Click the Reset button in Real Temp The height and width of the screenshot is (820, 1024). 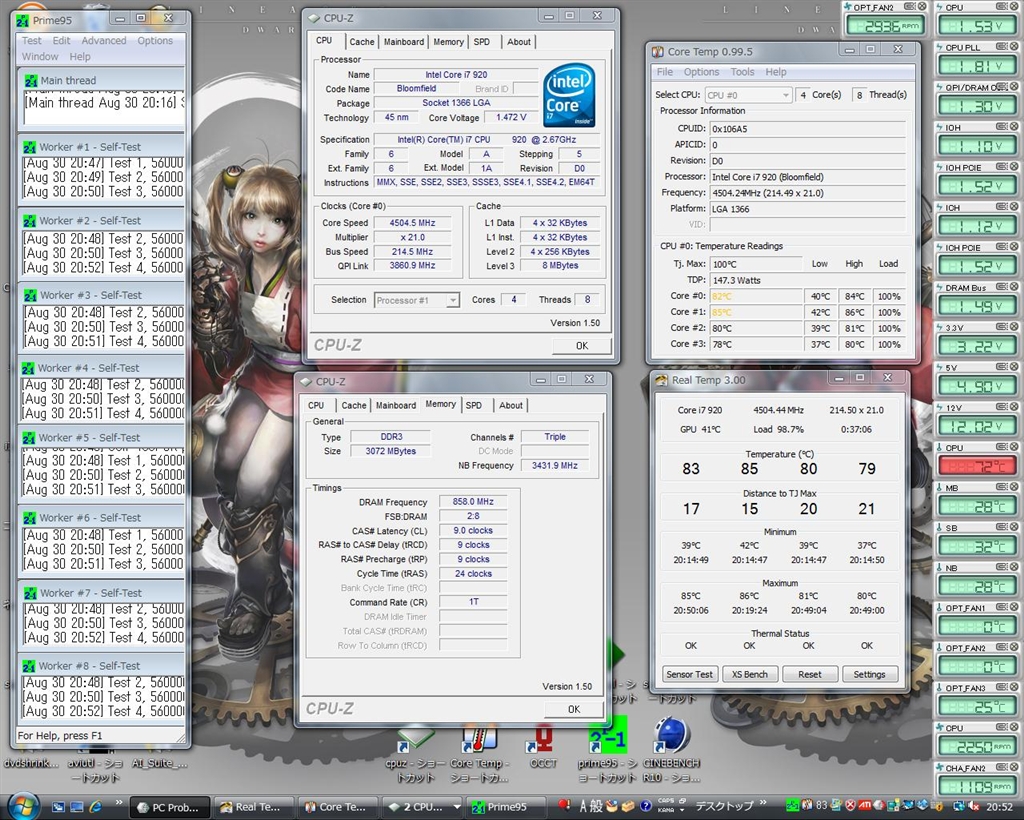pyautogui.click(x=810, y=674)
